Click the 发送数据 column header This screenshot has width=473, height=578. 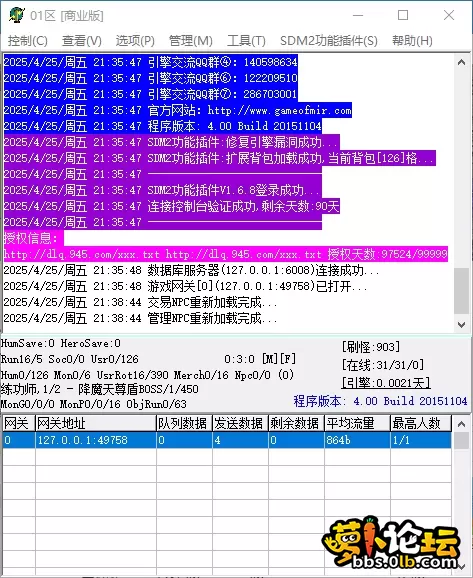240,423
